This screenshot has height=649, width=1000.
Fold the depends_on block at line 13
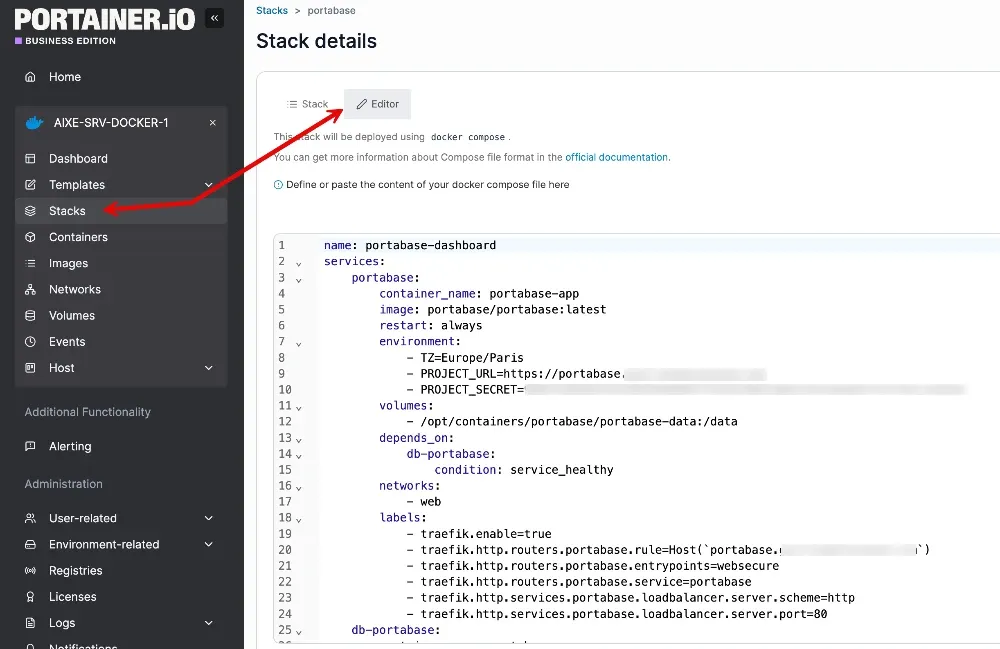(x=298, y=440)
